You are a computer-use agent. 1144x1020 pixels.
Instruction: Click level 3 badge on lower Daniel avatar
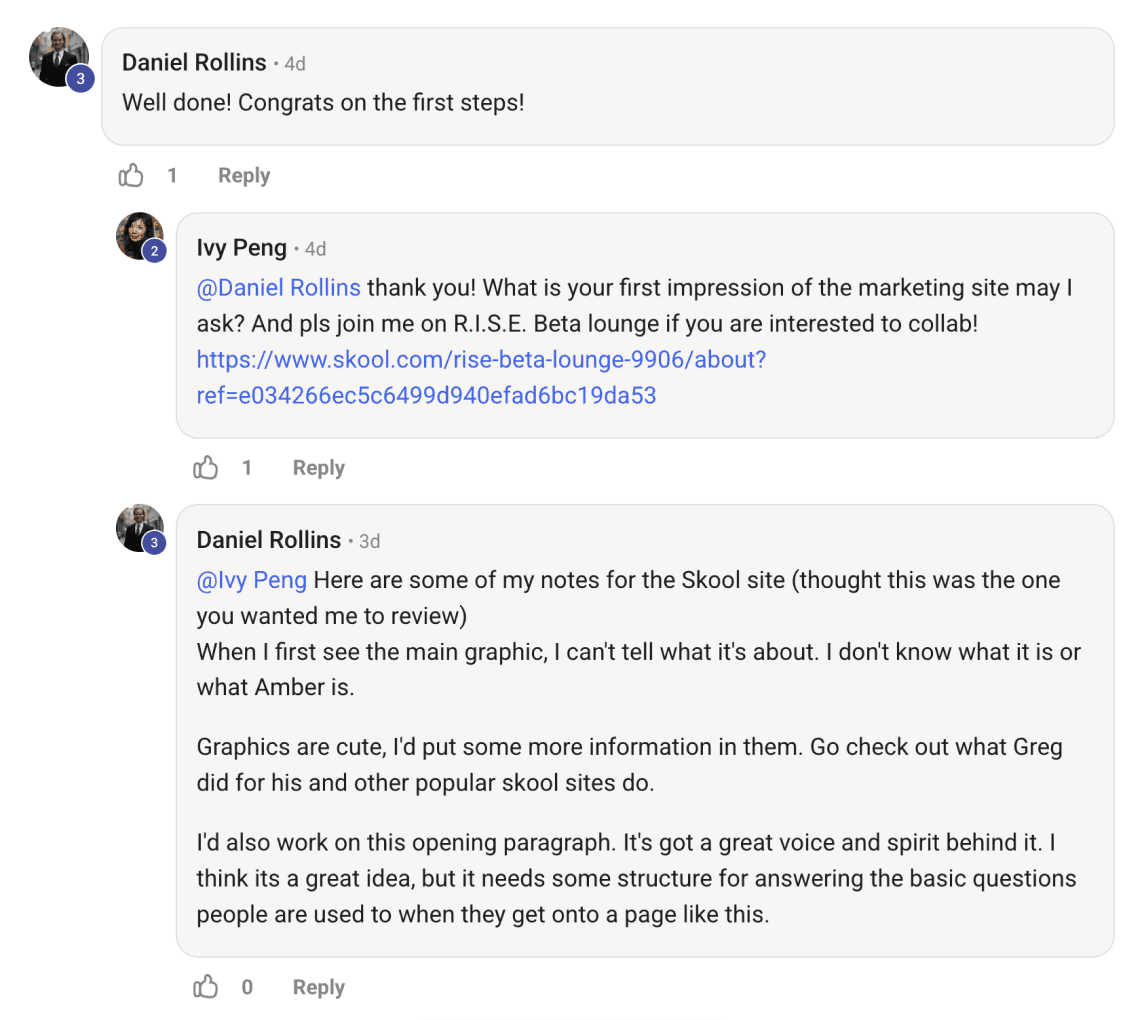pyautogui.click(x=154, y=543)
